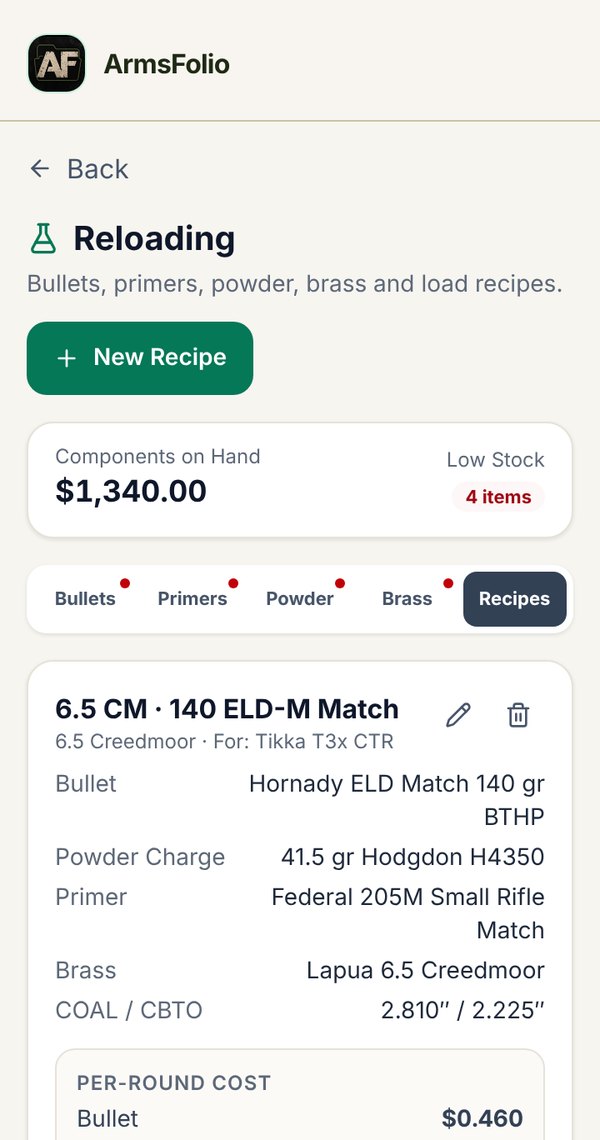Click the red dot on Bullets tab
This screenshot has width=600, height=1140.
tap(125, 583)
